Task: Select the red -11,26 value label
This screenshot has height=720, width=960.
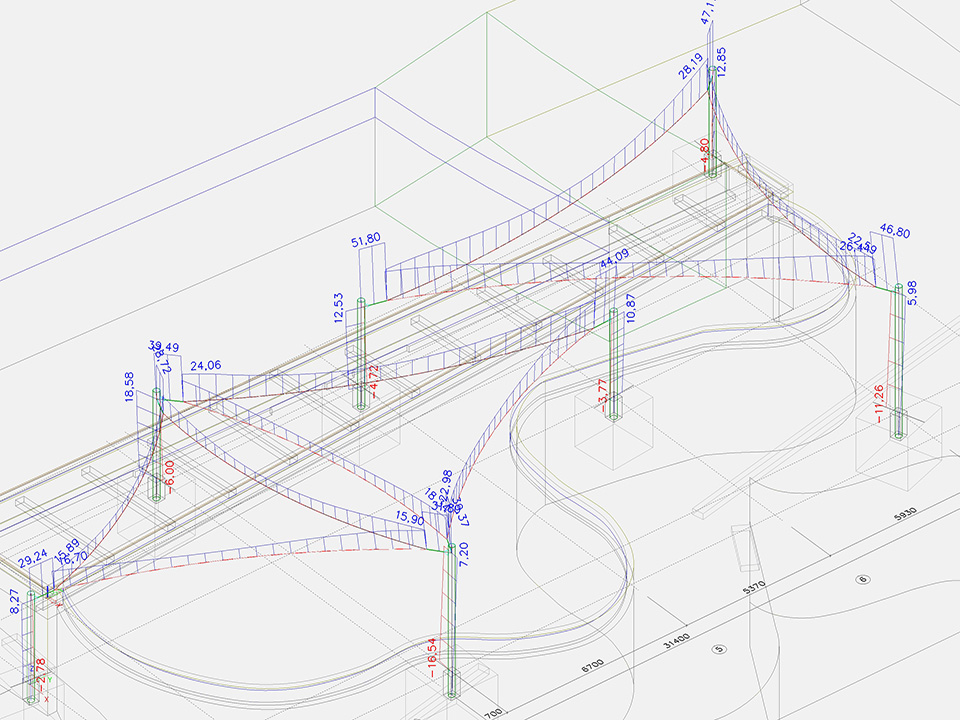Action: coord(879,404)
